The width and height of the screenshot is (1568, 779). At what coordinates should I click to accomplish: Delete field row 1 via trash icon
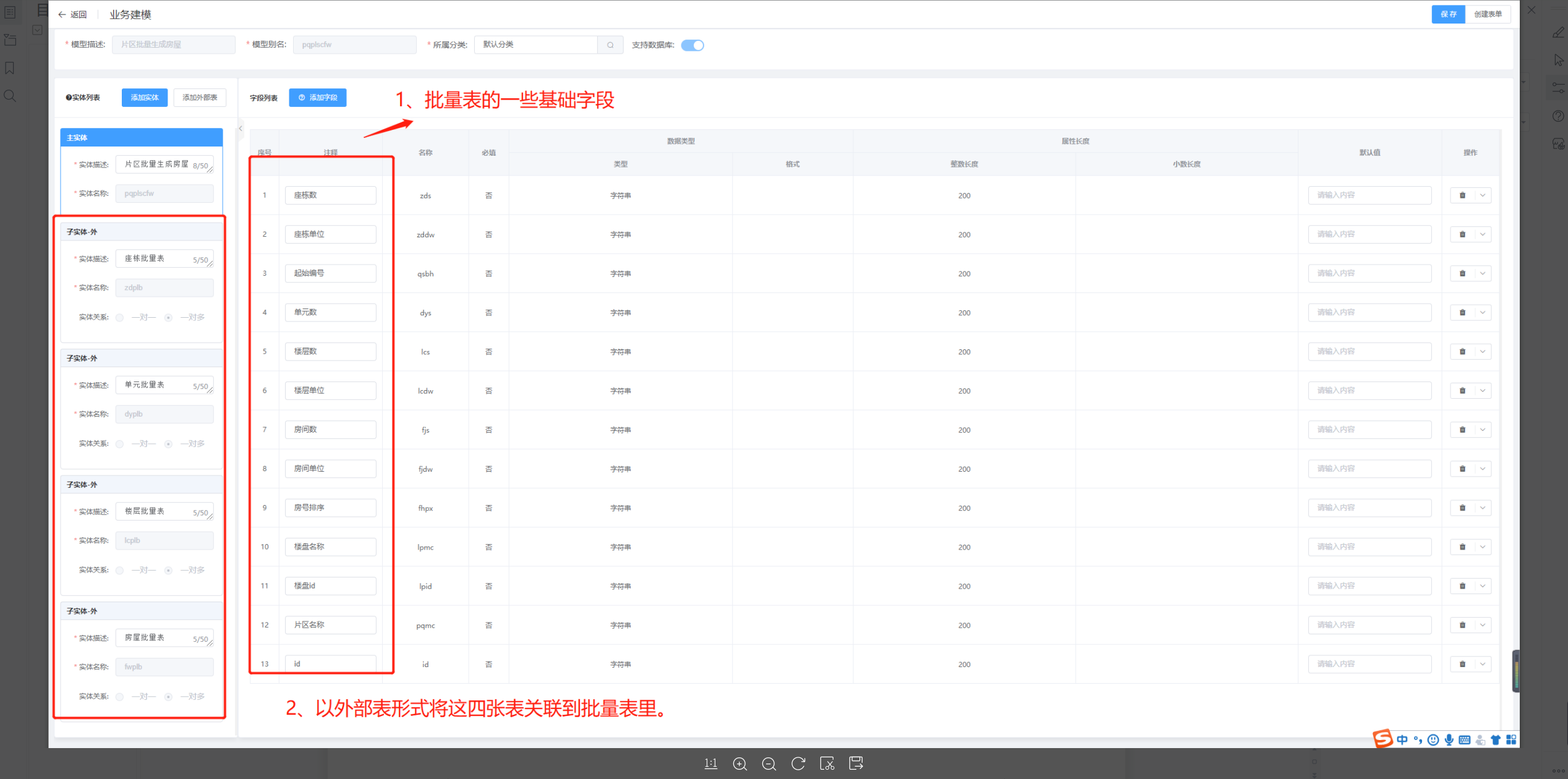click(x=1462, y=195)
